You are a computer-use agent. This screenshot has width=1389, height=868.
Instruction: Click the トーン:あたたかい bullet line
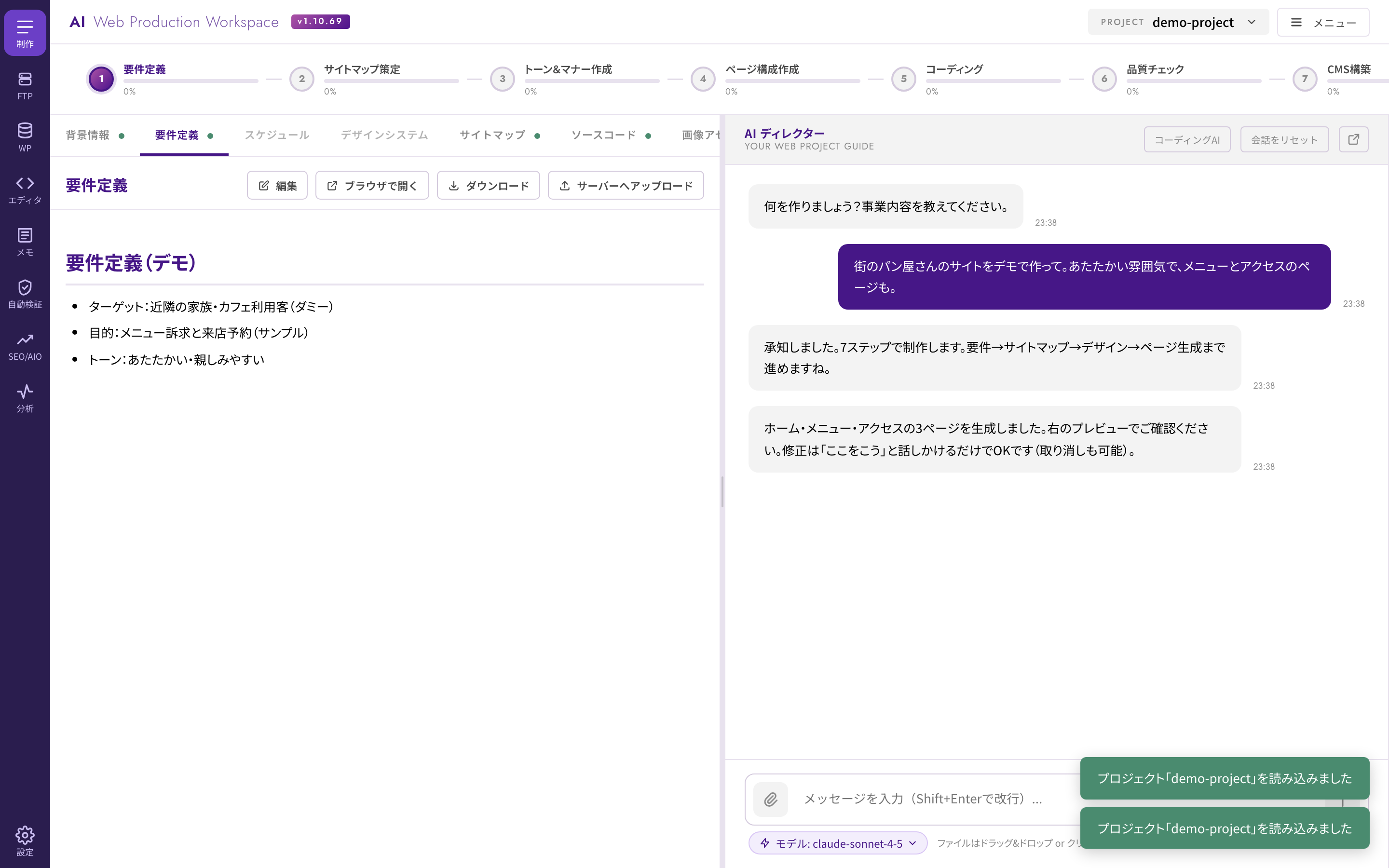(176, 359)
